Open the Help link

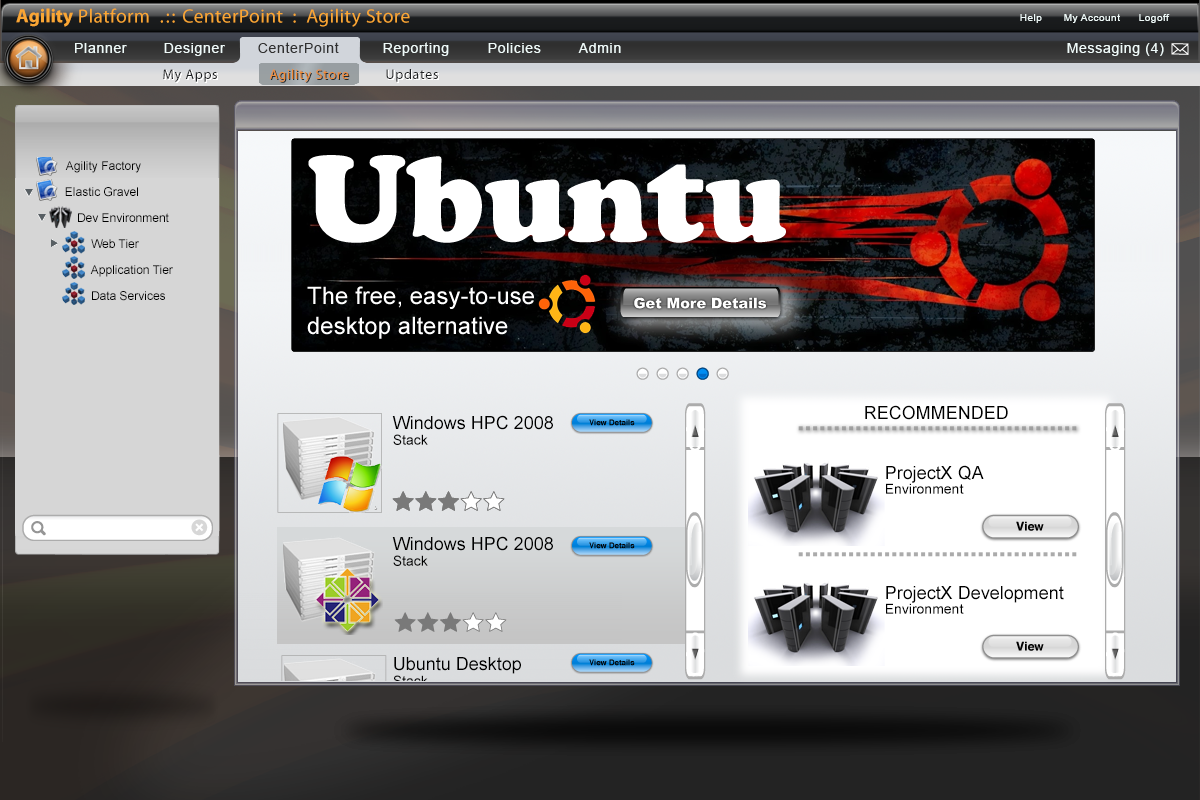tap(1030, 18)
